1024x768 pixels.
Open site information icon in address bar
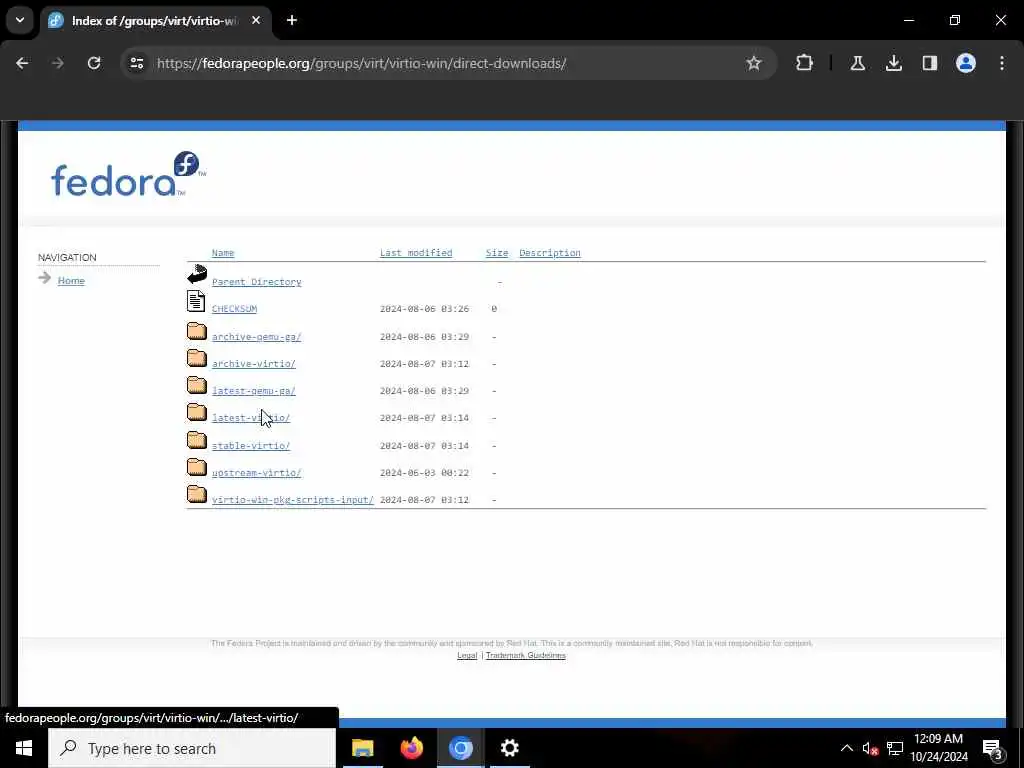click(x=136, y=63)
